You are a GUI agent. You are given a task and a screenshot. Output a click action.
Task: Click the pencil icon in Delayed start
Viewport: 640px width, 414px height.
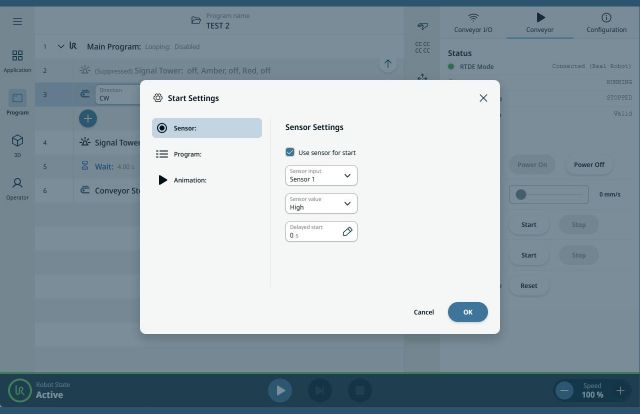(347, 231)
